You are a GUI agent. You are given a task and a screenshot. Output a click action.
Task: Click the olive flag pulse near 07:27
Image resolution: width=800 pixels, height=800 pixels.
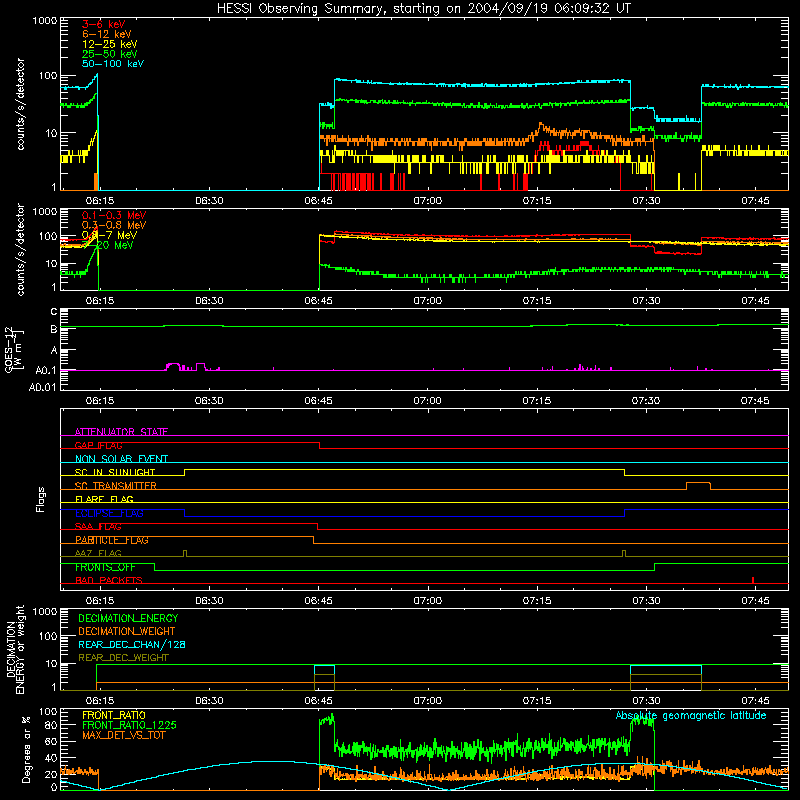point(624,553)
